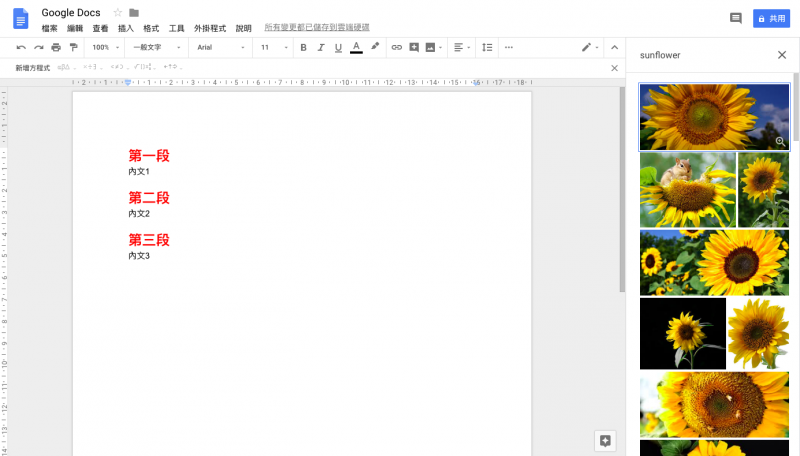Click the 第一段 heading
The height and width of the screenshot is (456, 800).
[x=149, y=156]
